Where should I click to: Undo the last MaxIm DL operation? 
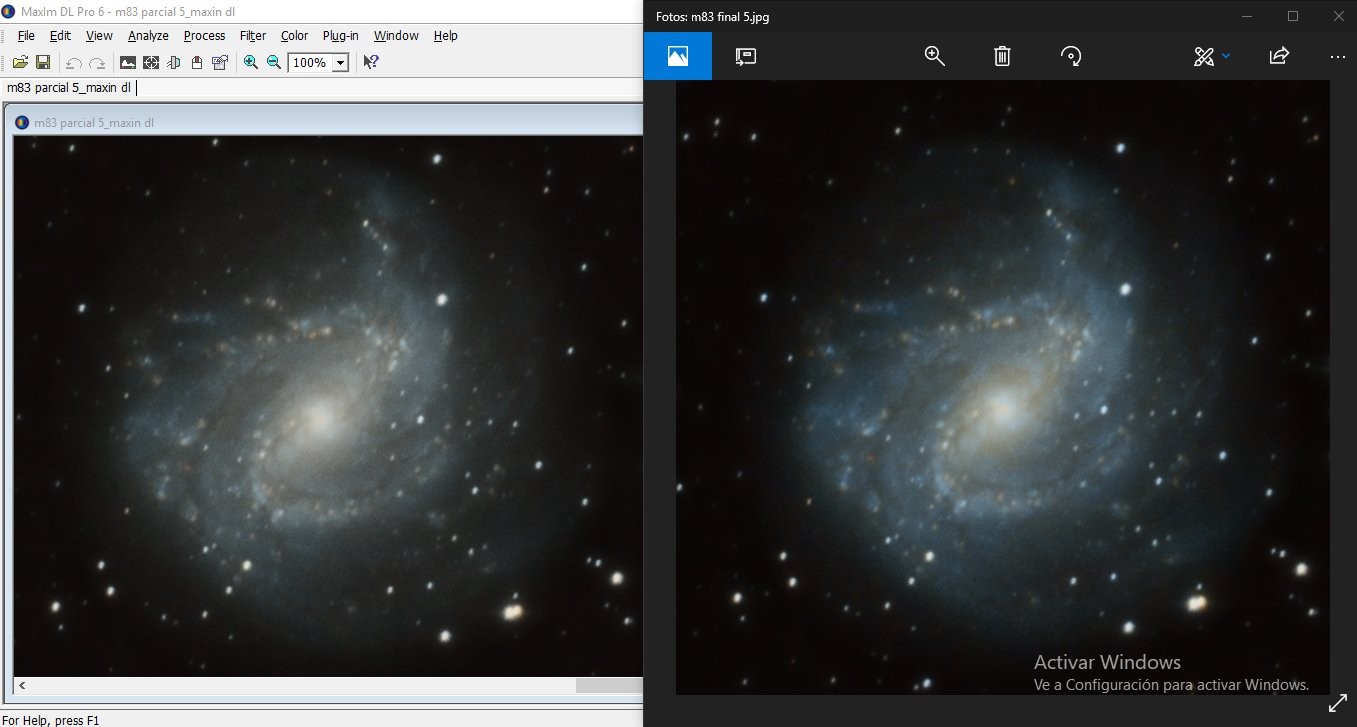73,62
